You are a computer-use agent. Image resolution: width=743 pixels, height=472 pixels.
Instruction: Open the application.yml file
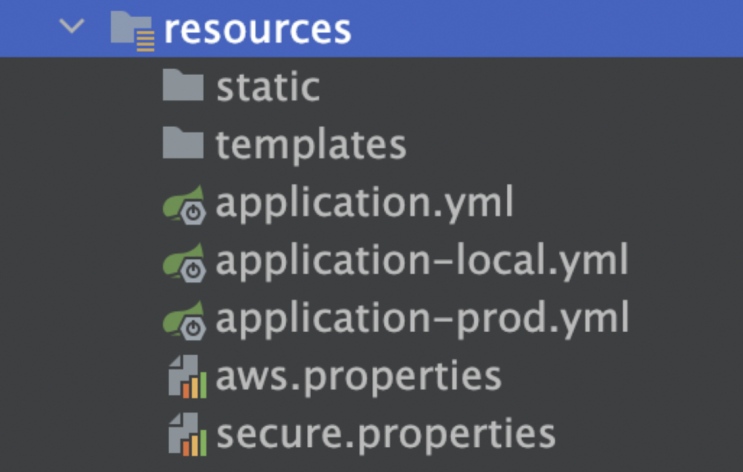(x=364, y=204)
